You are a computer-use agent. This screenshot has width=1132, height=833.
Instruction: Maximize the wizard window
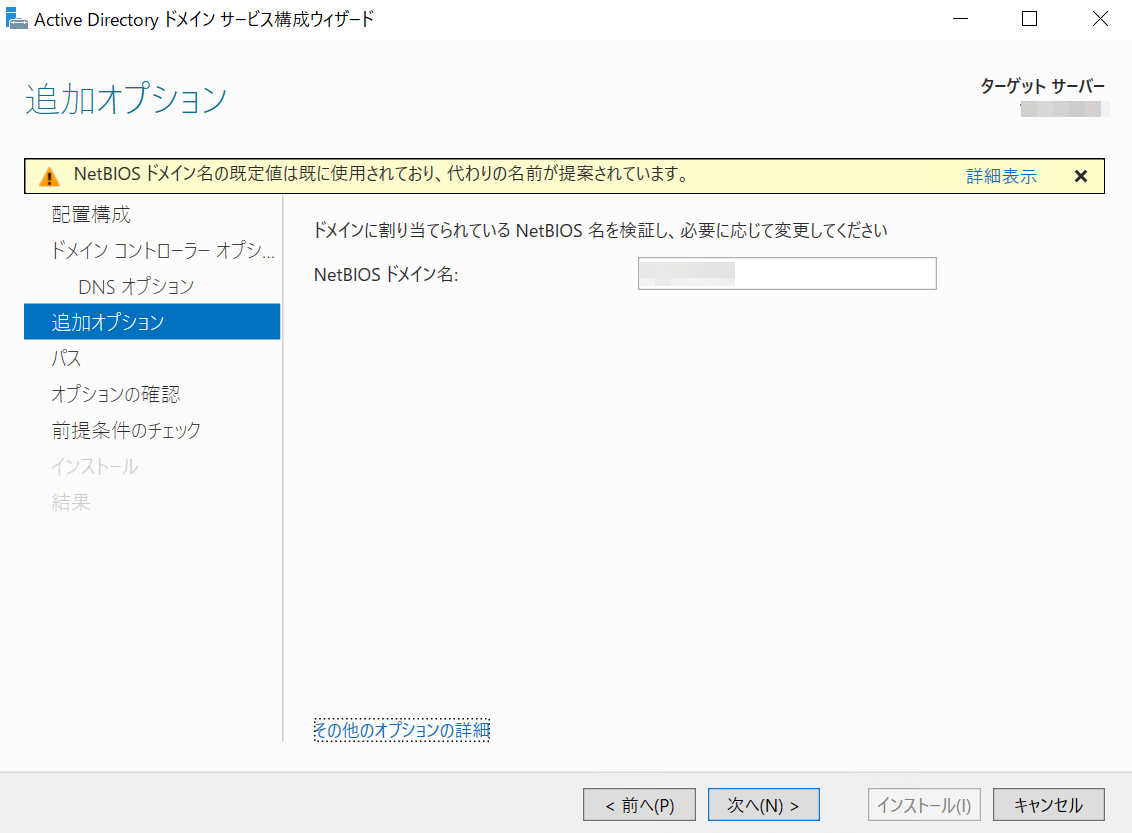(x=1029, y=19)
